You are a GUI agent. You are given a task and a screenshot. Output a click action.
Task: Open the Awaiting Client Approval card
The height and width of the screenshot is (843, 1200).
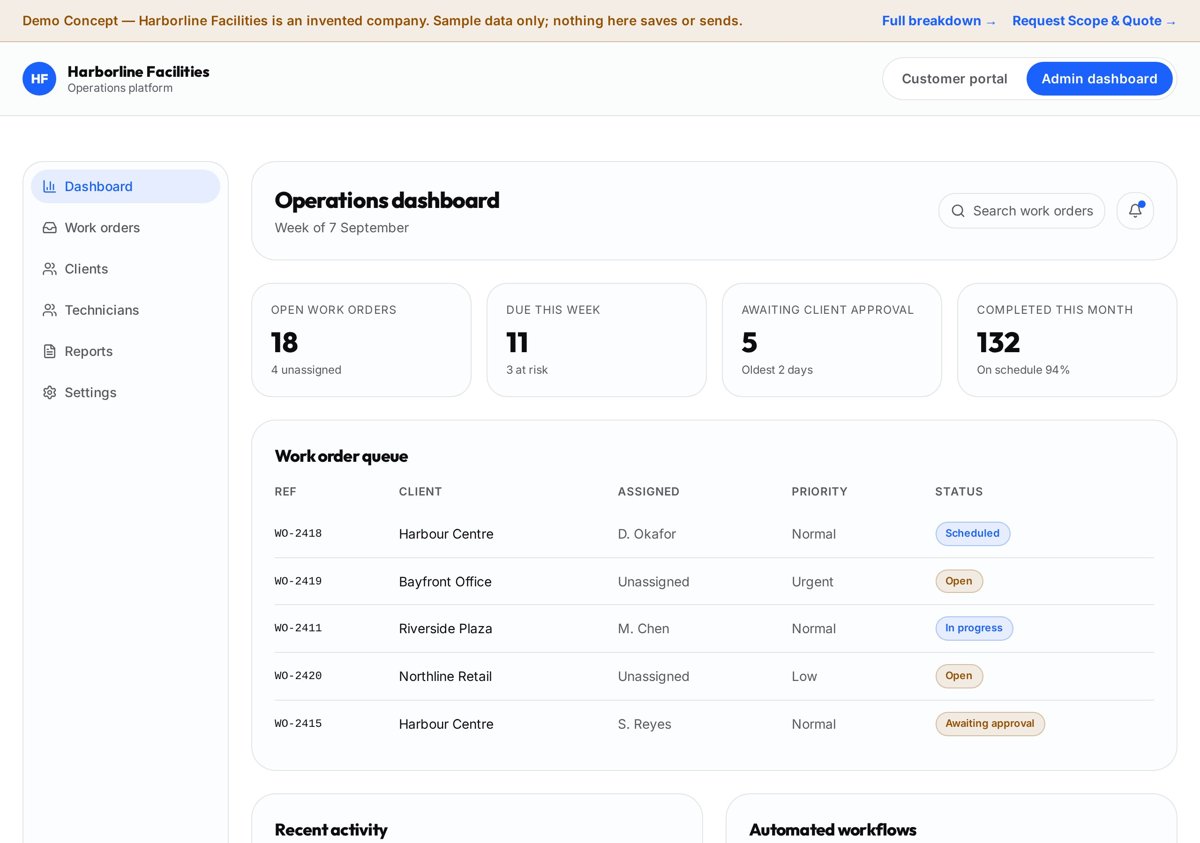point(832,340)
